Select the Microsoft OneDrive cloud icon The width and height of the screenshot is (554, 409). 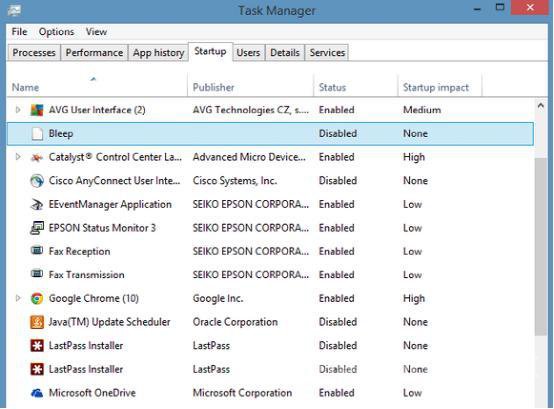[37, 393]
